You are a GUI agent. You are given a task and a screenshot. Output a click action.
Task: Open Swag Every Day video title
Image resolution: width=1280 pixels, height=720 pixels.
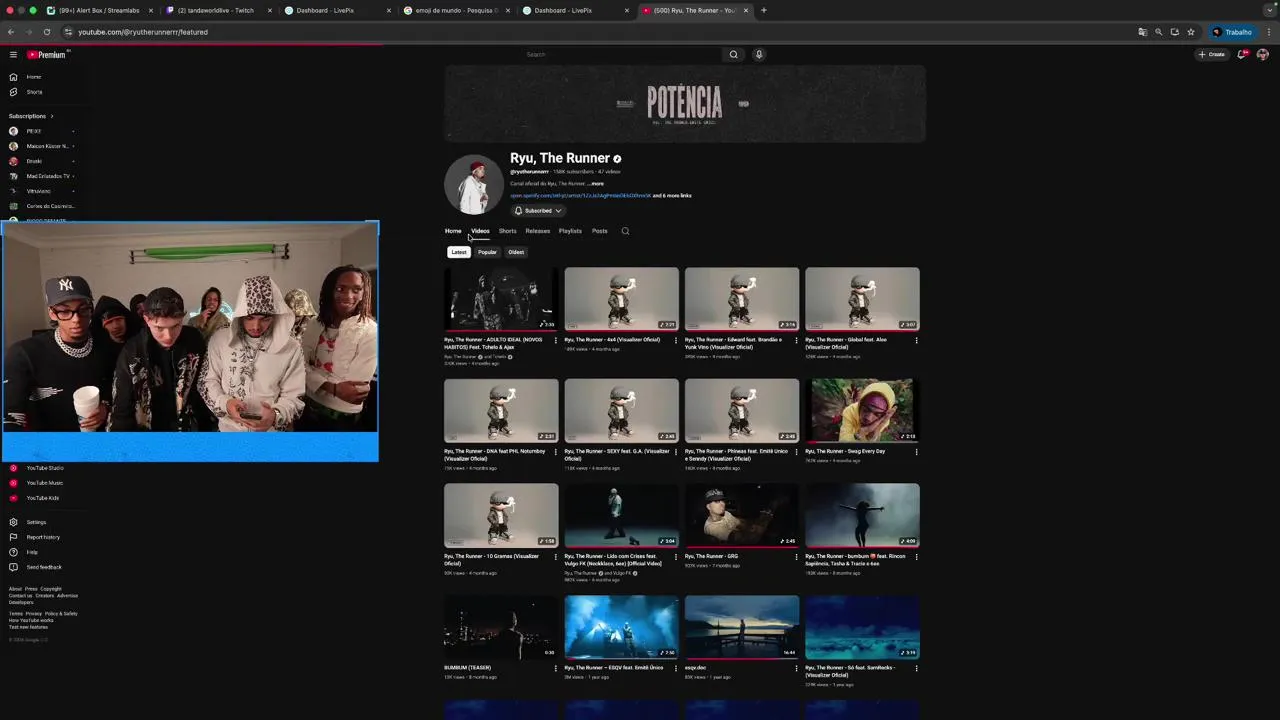click(x=845, y=451)
